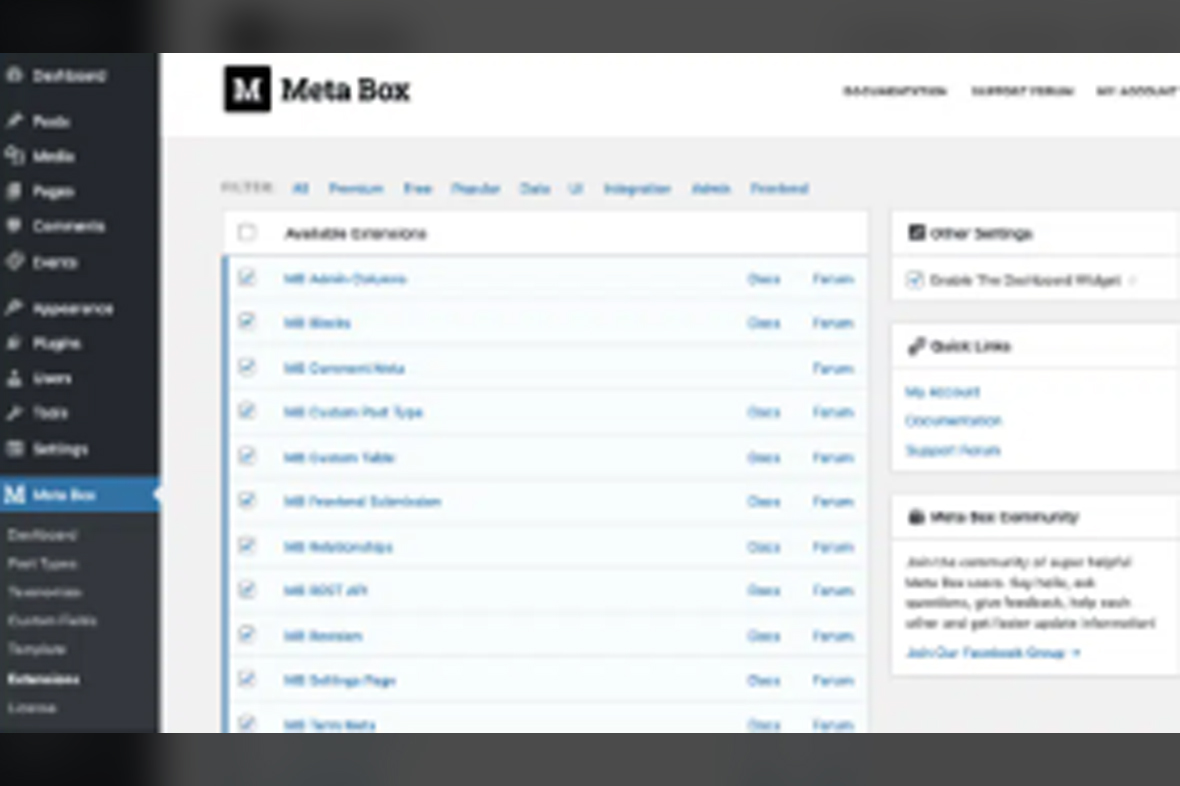The width and height of the screenshot is (1180, 786).
Task: Open Events via its sidebar icon
Action: (14, 262)
